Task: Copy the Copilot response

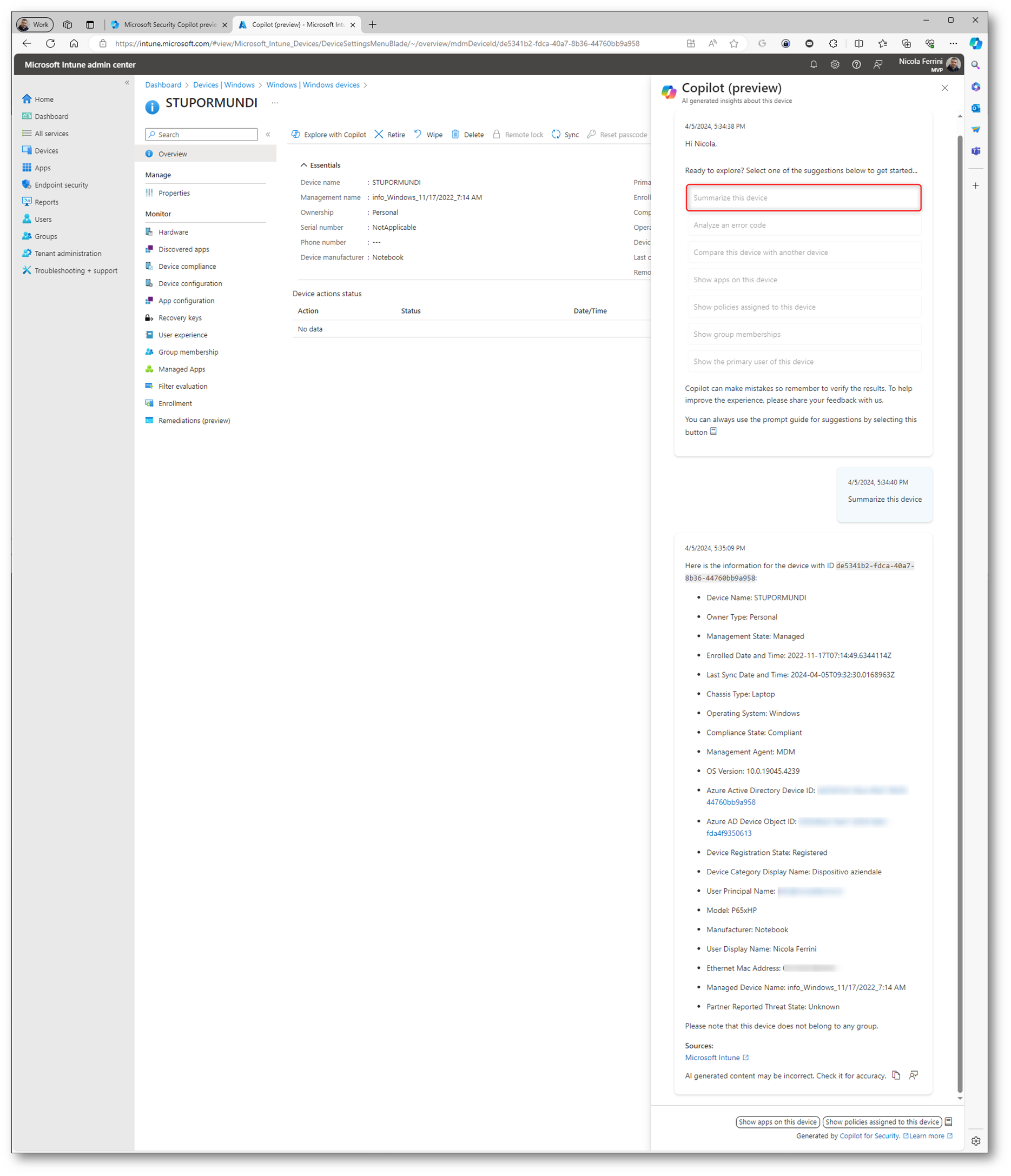Action: [x=896, y=1075]
